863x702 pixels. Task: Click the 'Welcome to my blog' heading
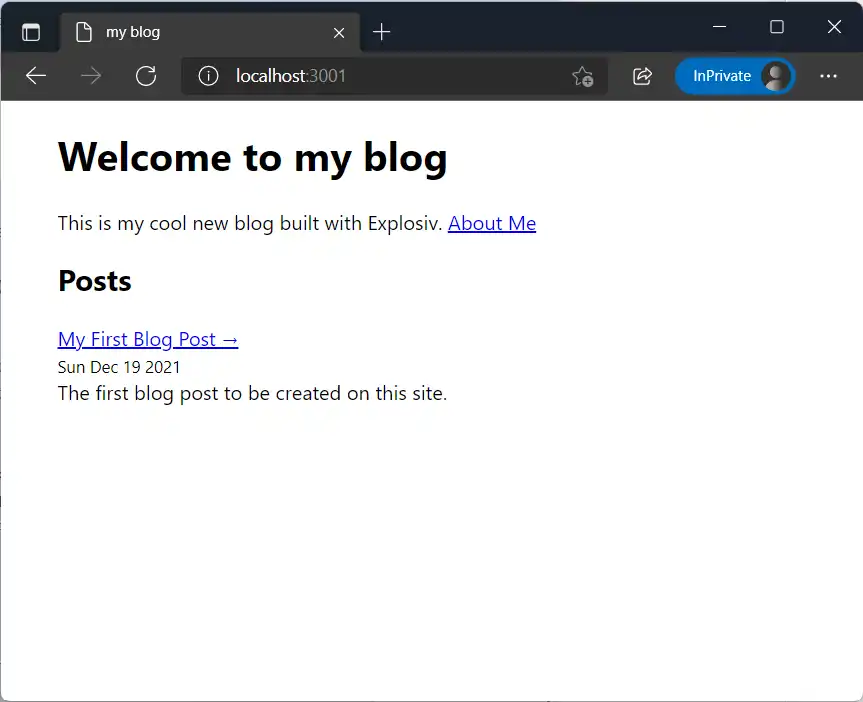coord(252,157)
